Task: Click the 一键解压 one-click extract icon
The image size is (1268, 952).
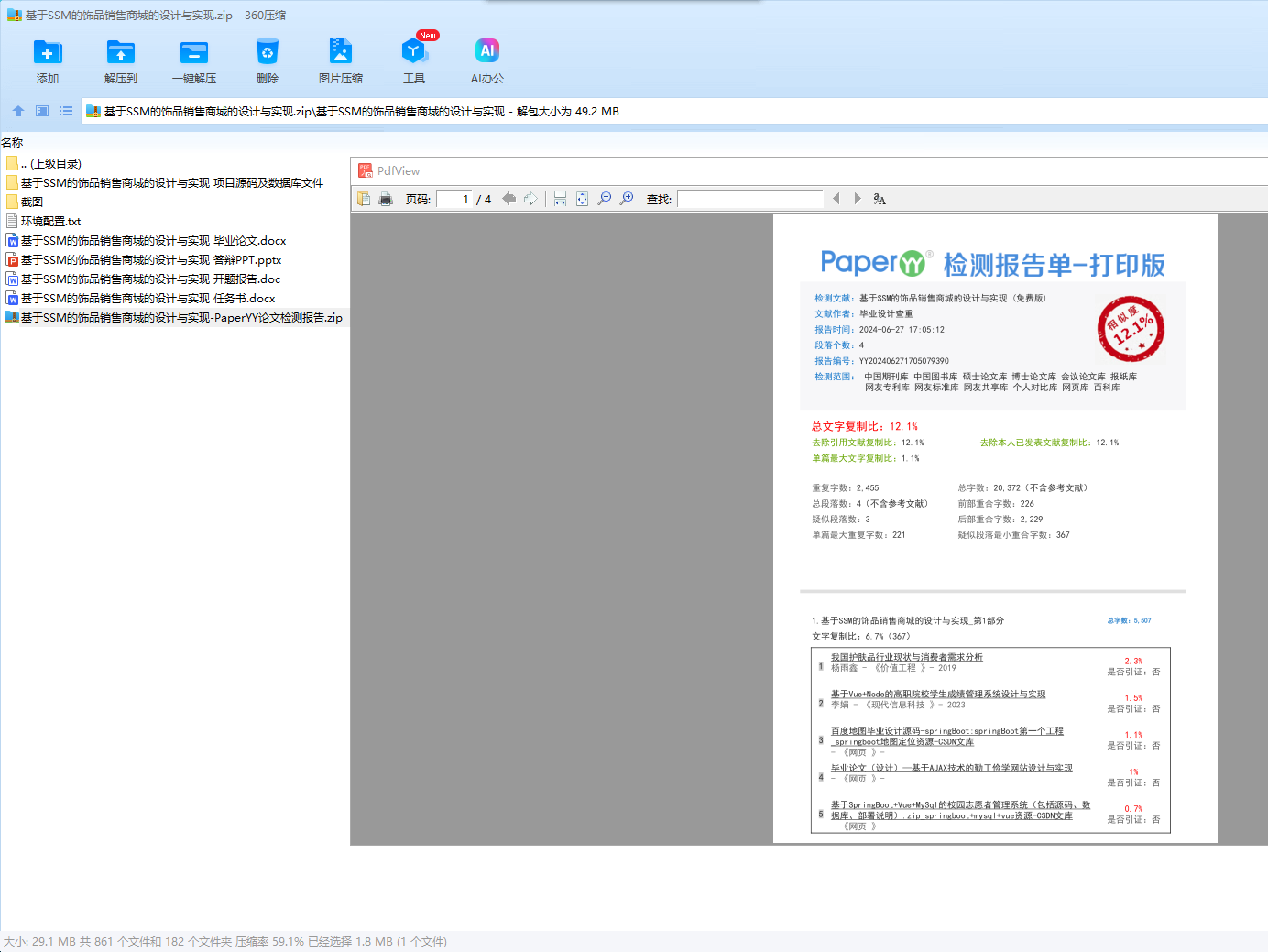Action: coord(194,52)
